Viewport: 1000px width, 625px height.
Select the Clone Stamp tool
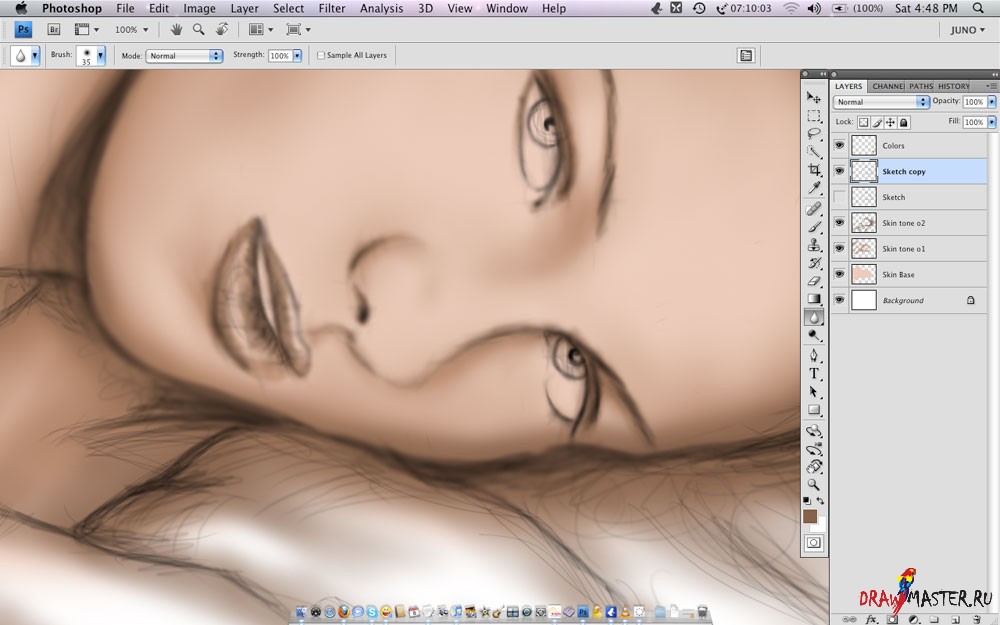point(814,245)
